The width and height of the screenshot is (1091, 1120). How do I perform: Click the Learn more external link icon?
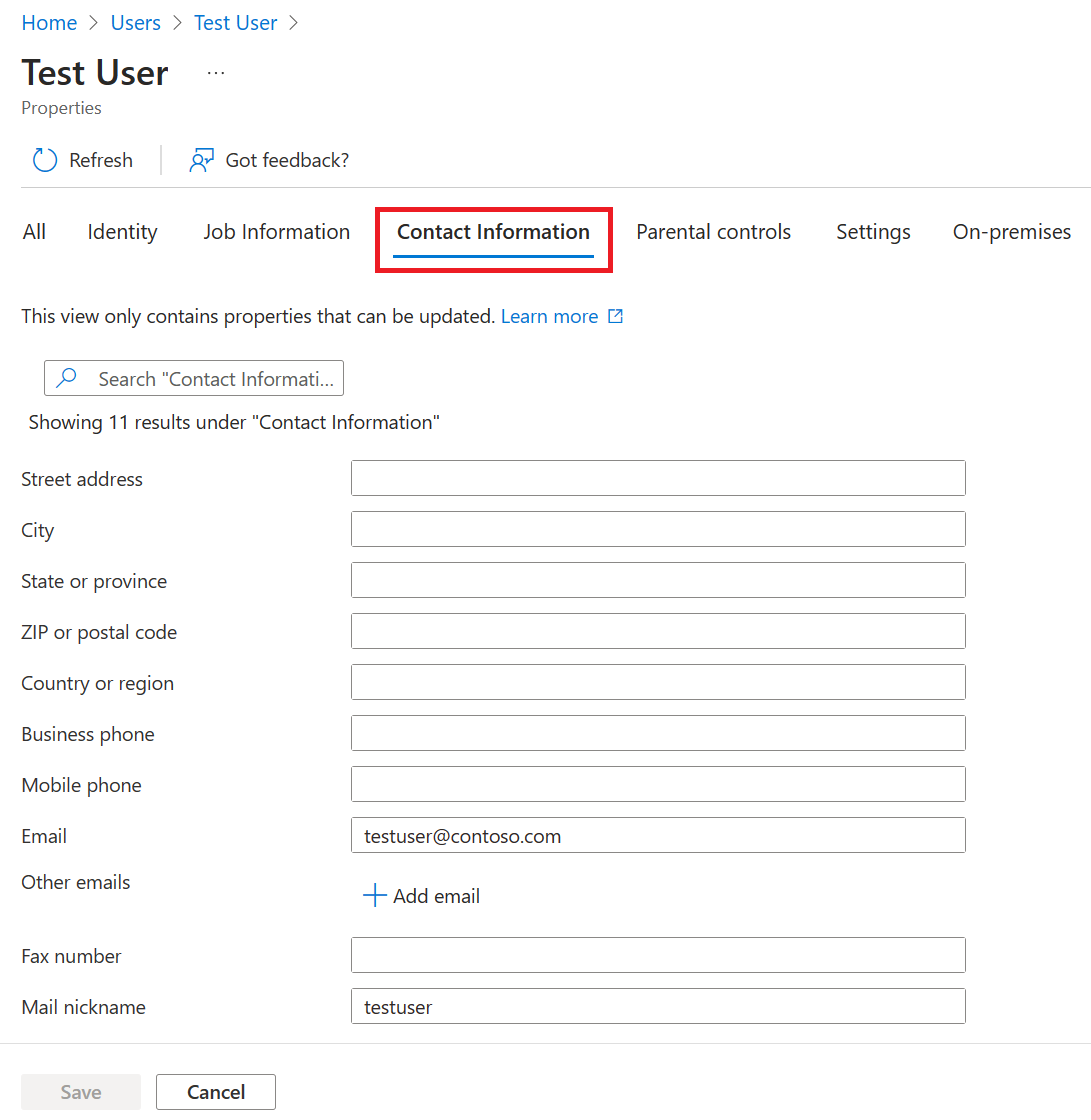616,316
